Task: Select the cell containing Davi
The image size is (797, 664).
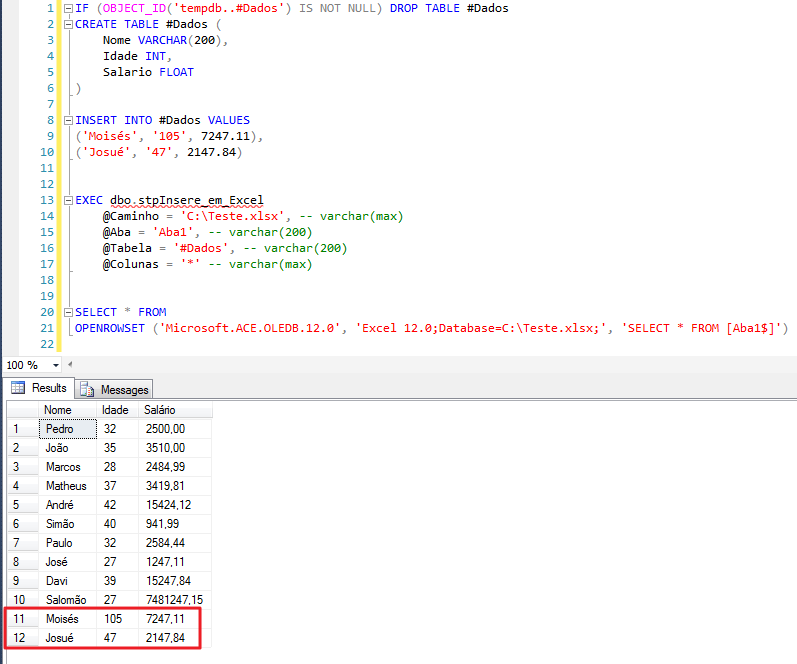Action: point(68,581)
